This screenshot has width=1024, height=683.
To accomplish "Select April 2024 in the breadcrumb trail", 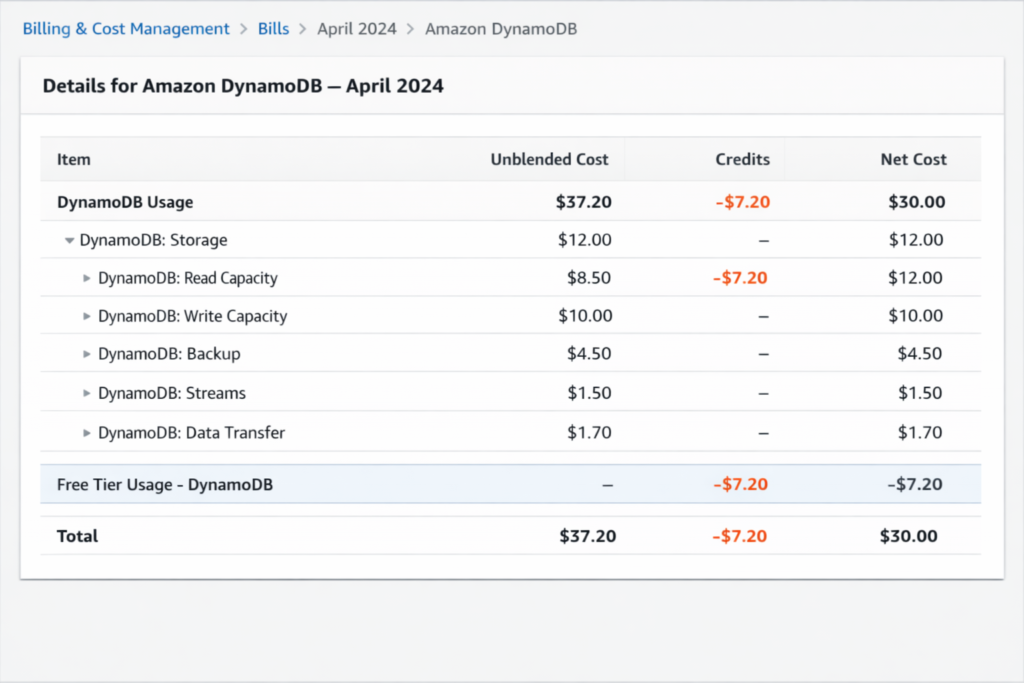I will pyautogui.click(x=357, y=29).
